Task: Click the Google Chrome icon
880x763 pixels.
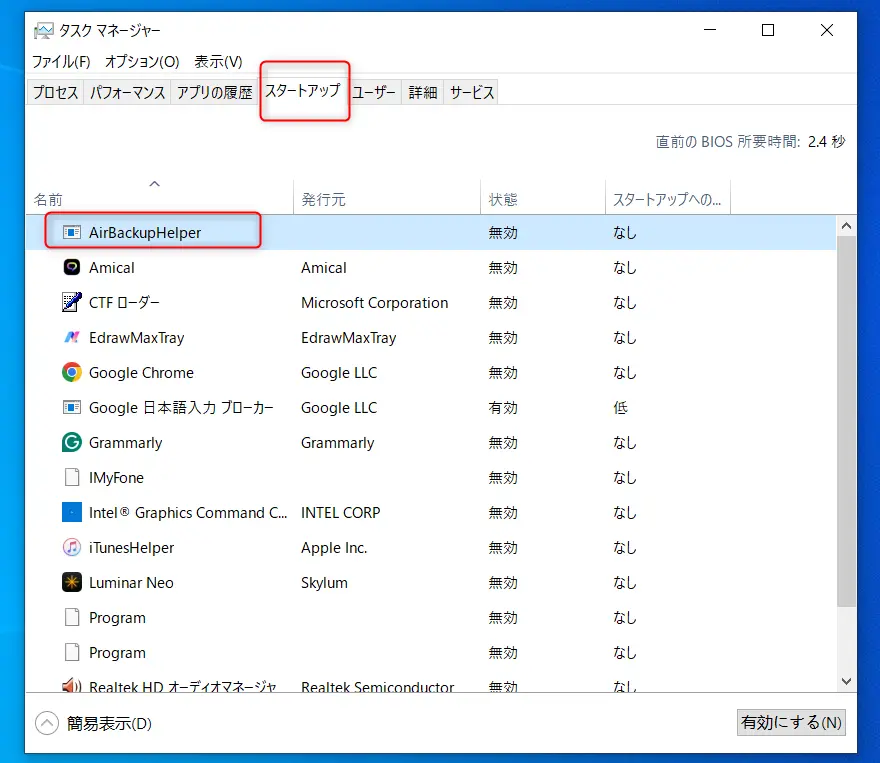Action: [x=72, y=372]
